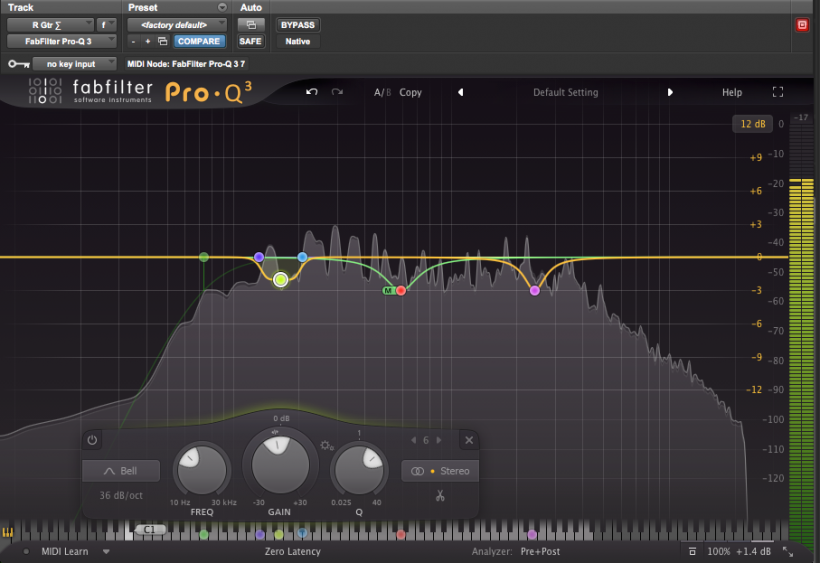
Task: Click the MIDI Learn button
Action: tap(65, 551)
